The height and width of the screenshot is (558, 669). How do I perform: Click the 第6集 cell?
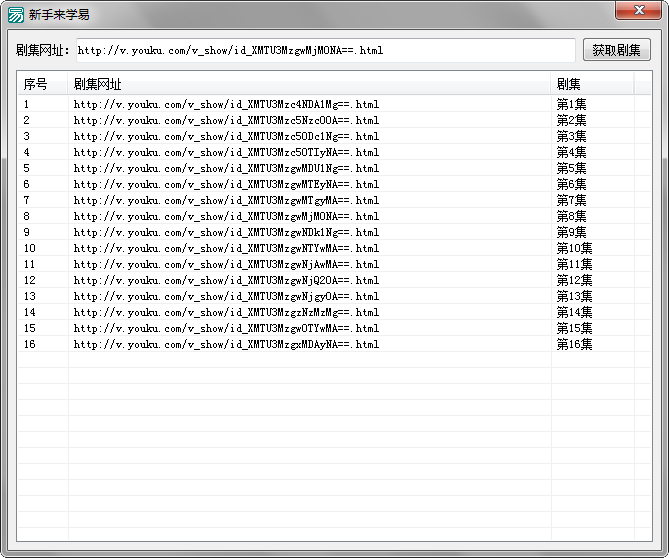[571, 184]
